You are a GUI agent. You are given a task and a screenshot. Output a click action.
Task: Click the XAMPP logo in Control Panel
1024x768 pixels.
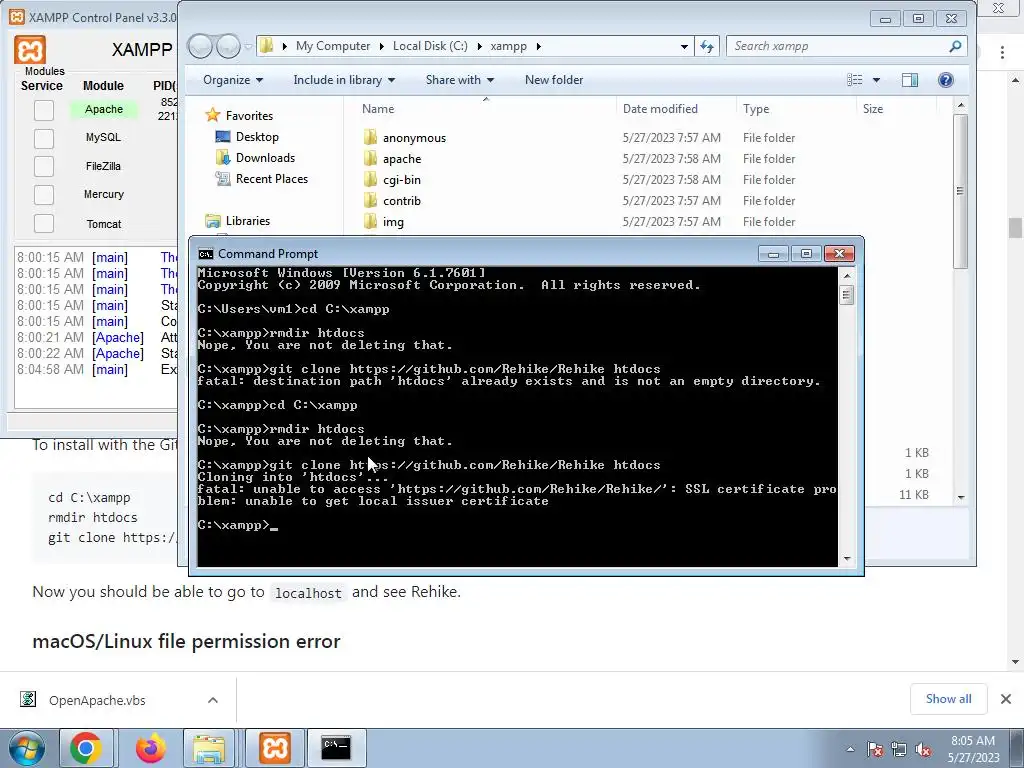30,50
